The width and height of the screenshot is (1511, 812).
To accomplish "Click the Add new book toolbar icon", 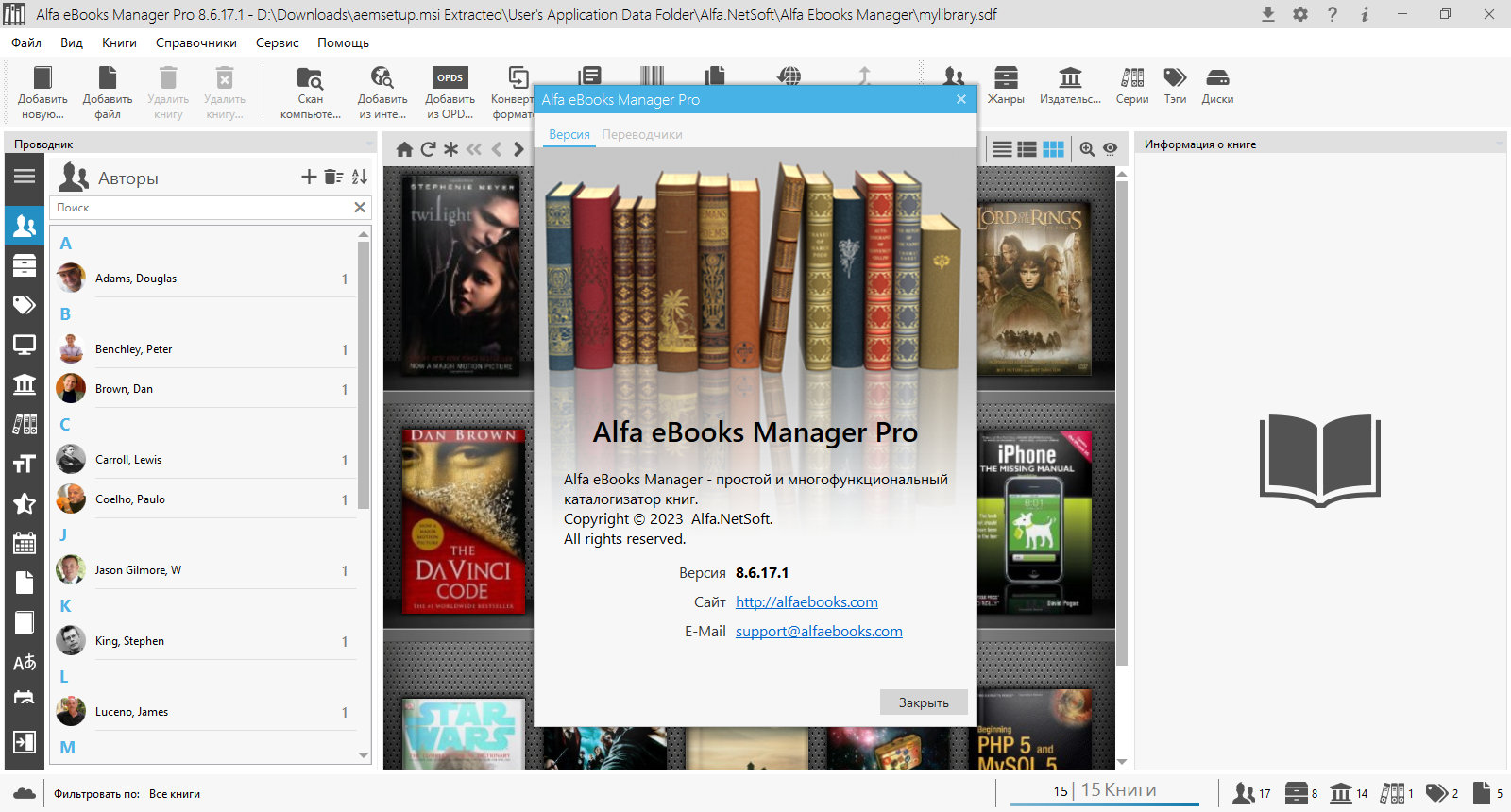I will [x=42, y=92].
